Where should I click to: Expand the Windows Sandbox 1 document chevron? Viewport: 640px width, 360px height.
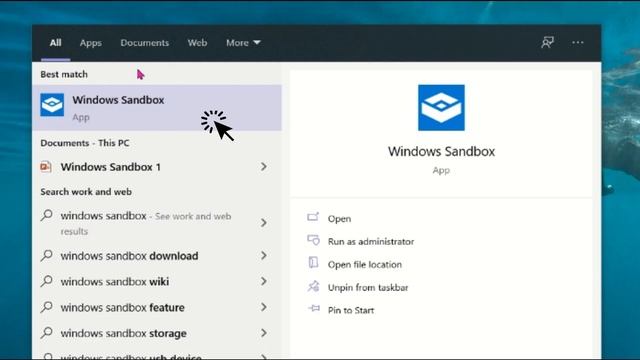264,167
